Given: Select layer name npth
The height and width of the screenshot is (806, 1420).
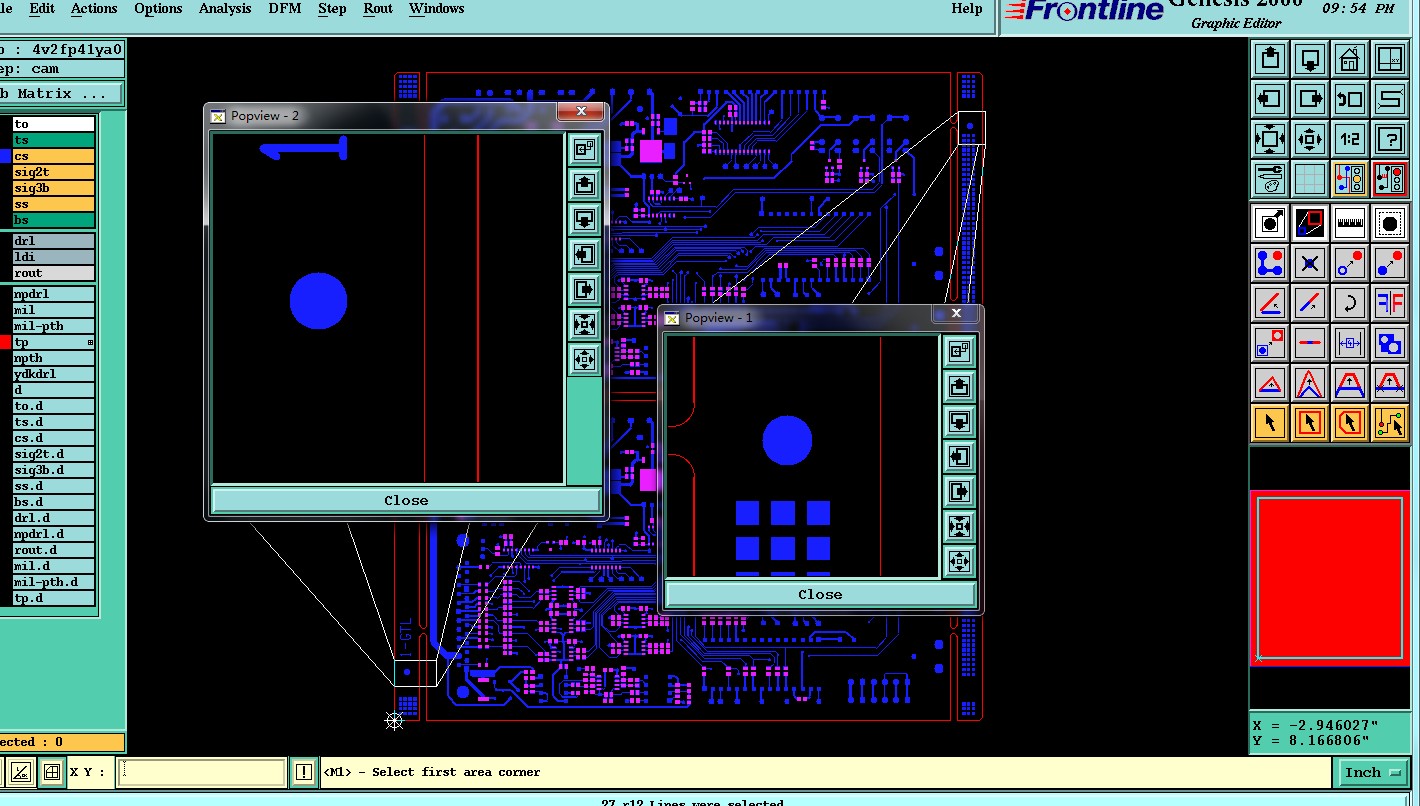Looking at the screenshot, I should click(x=54, y=358).
